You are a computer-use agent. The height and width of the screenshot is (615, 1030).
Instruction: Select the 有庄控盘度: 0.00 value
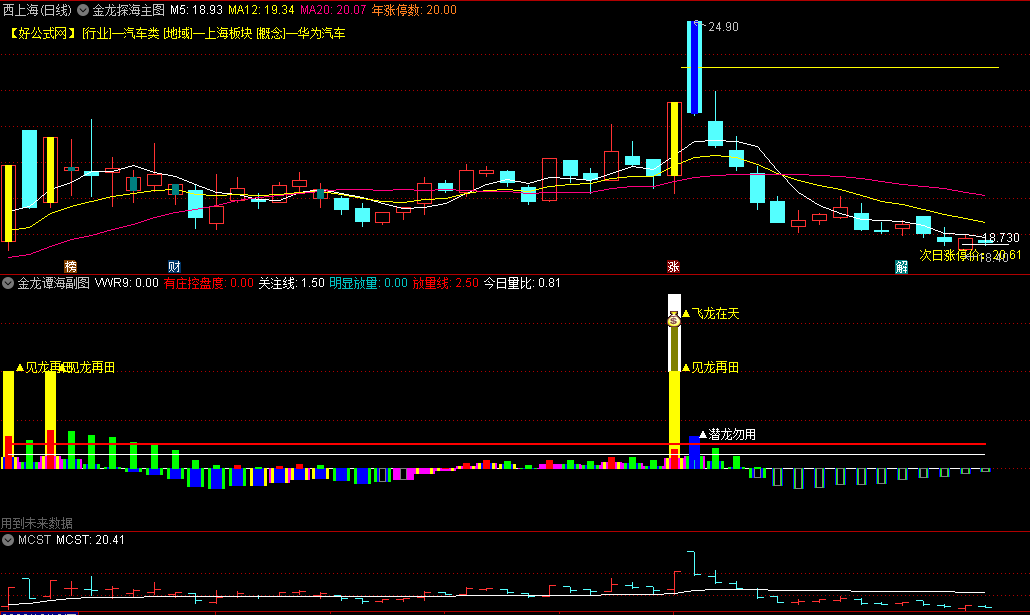tap(208, 283)
